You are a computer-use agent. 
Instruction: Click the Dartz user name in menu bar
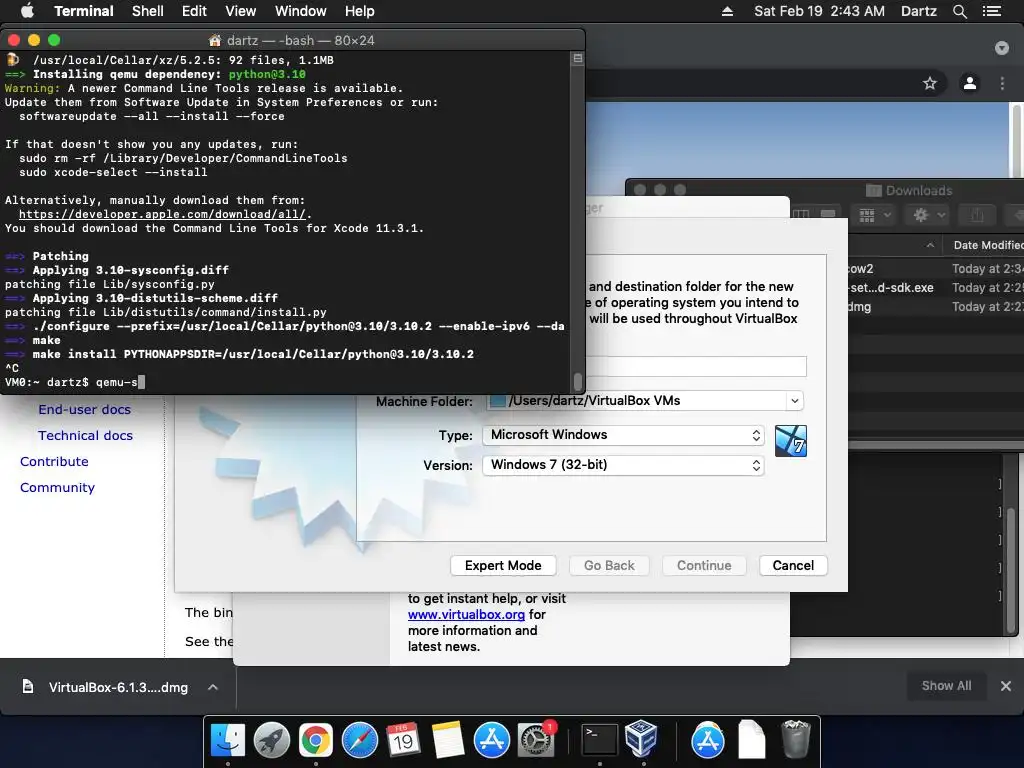[x=918, y=11]
